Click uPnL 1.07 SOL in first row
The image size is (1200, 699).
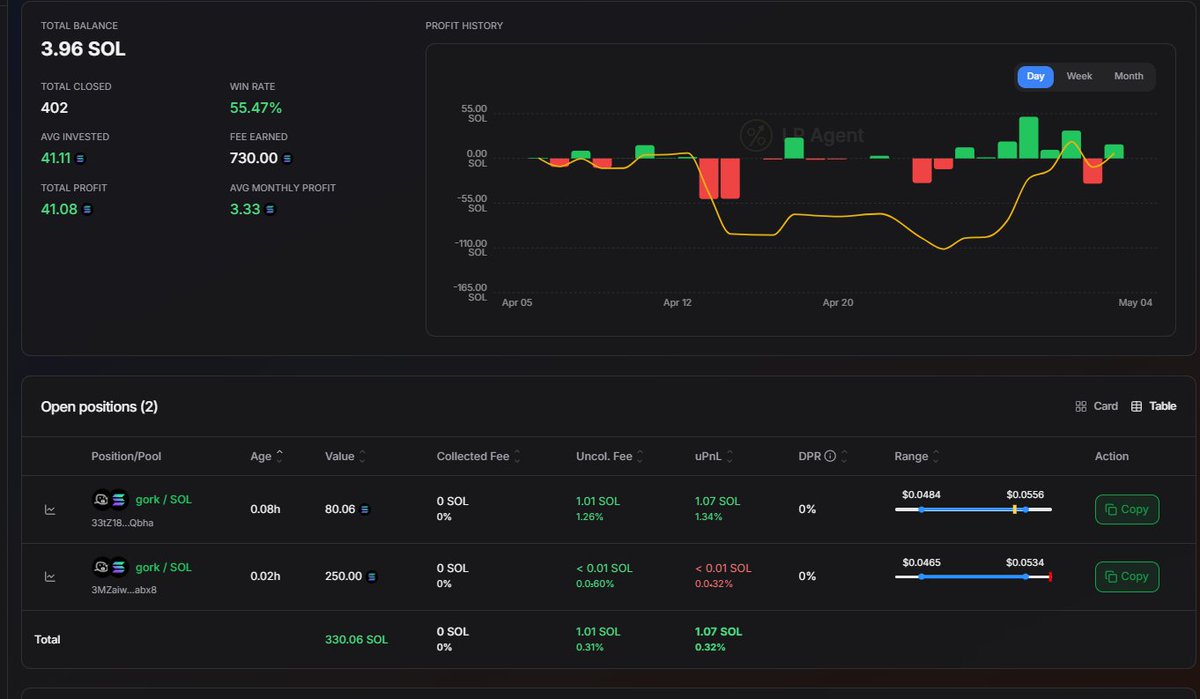pos(718,501)
